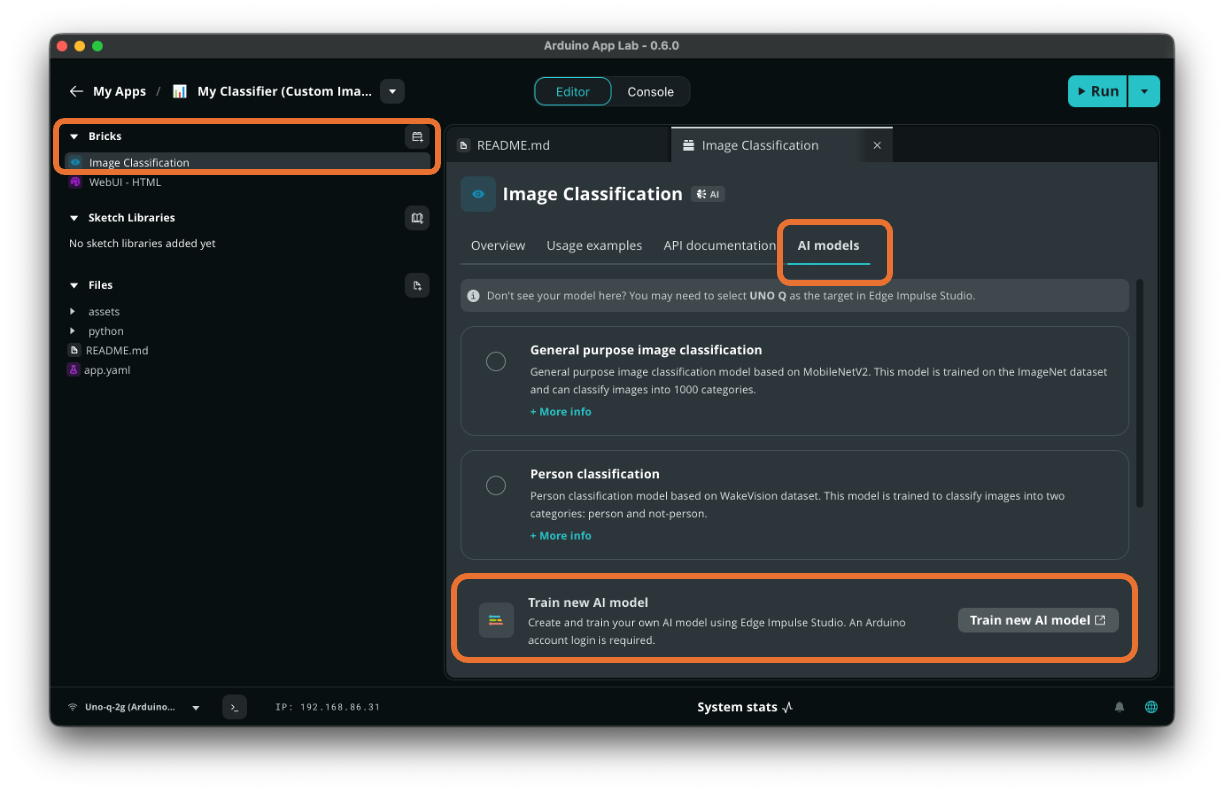The width and height of the screenshot is (1224, 792).
Task: Close the Image Classification tab
Action: [877, 145]
